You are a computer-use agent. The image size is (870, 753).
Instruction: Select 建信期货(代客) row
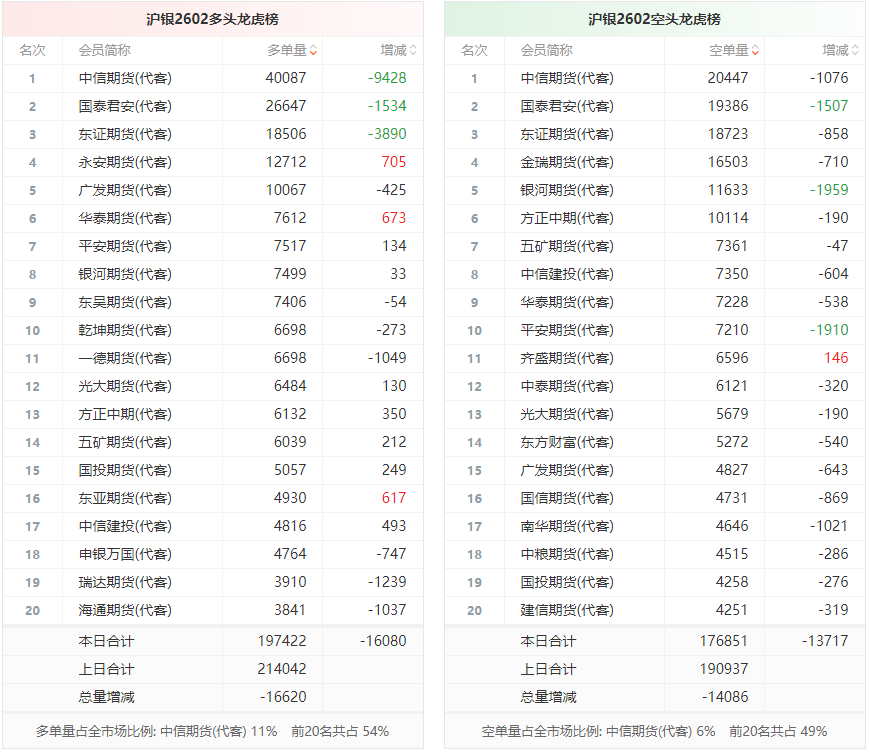tap(654, 610)
